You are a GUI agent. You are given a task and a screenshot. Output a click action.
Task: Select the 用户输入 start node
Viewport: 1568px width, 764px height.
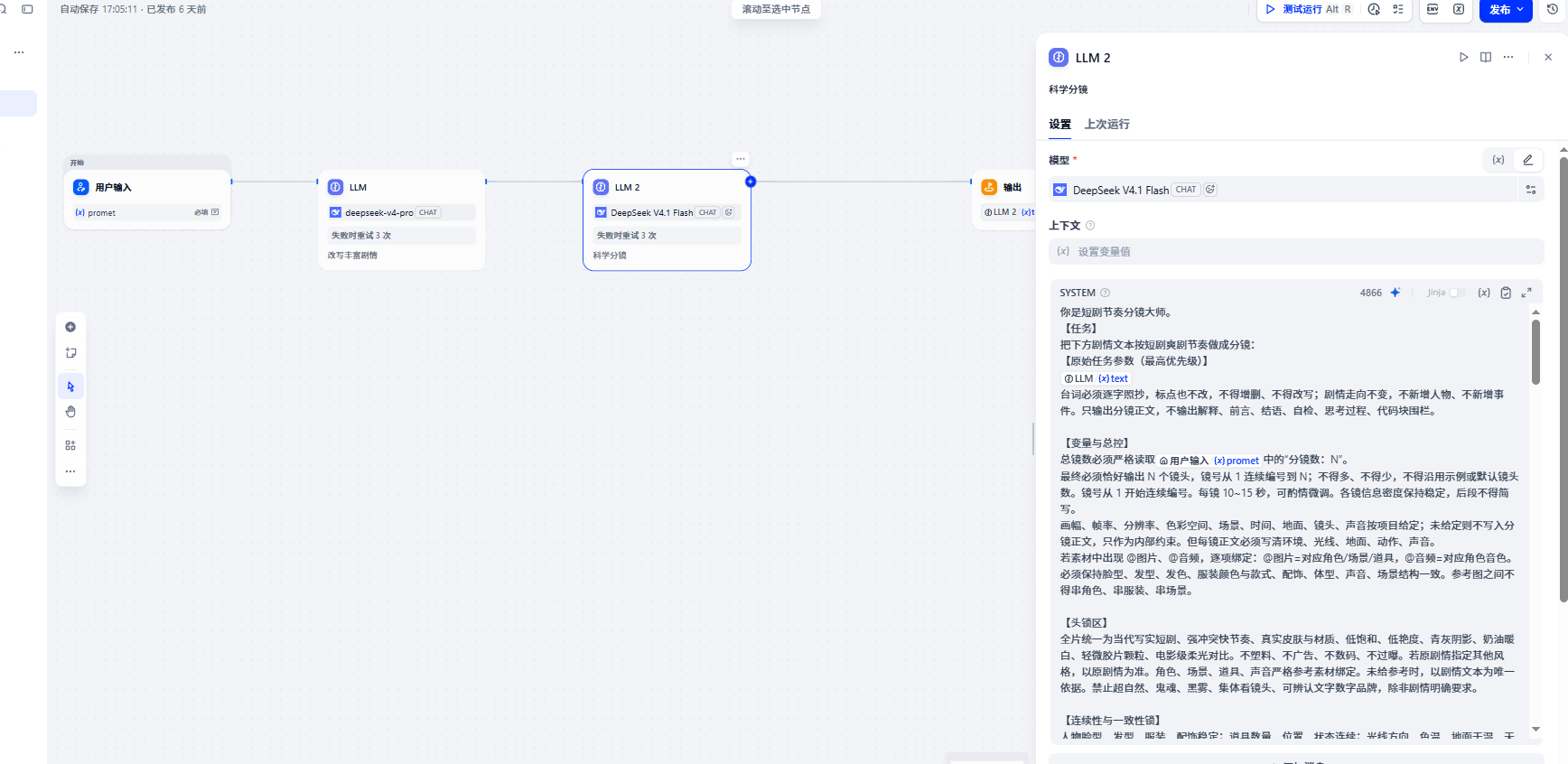coord(147,199)
